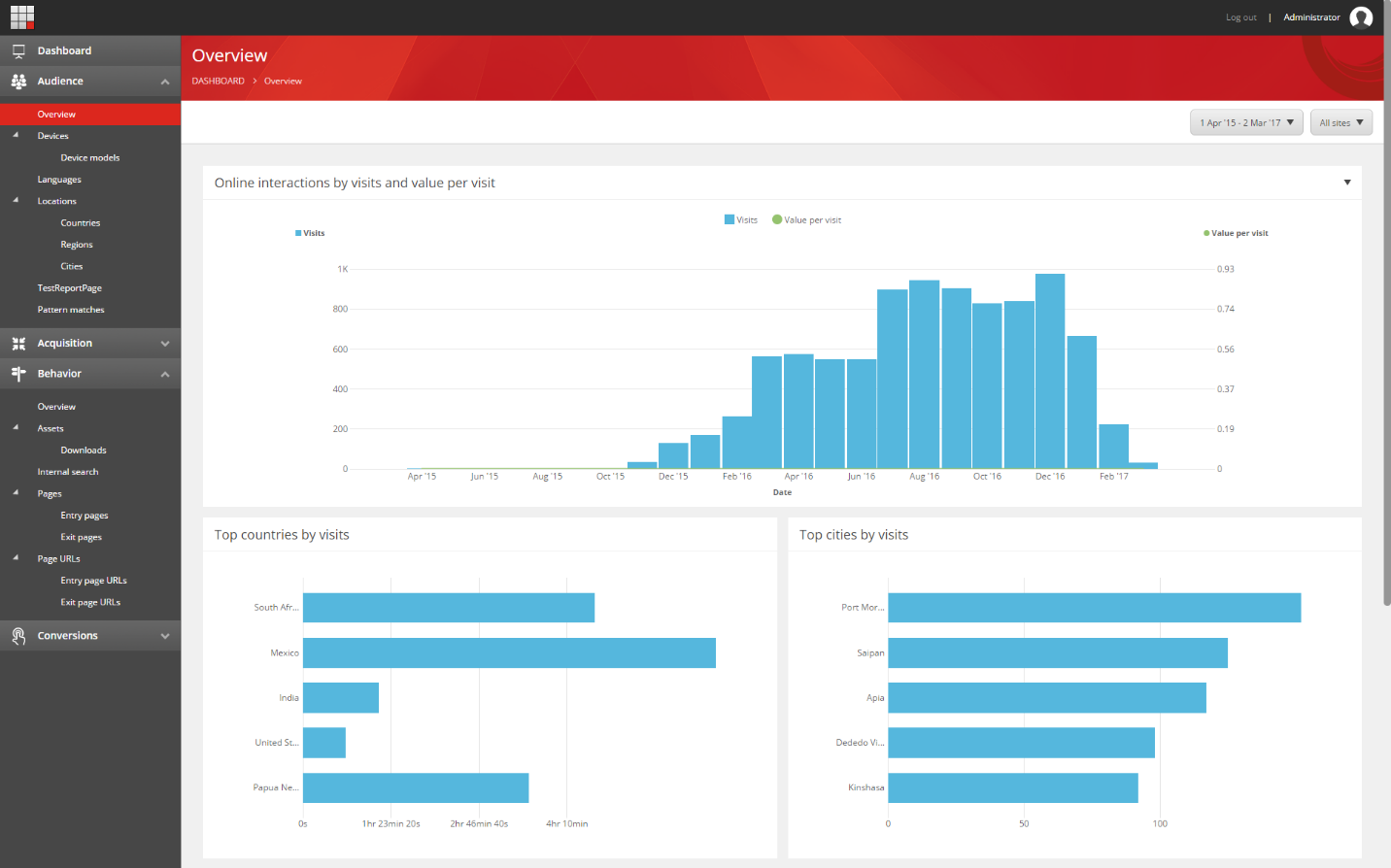
Task: Open the date range dropdown
Action: (x=1246, y=122)
